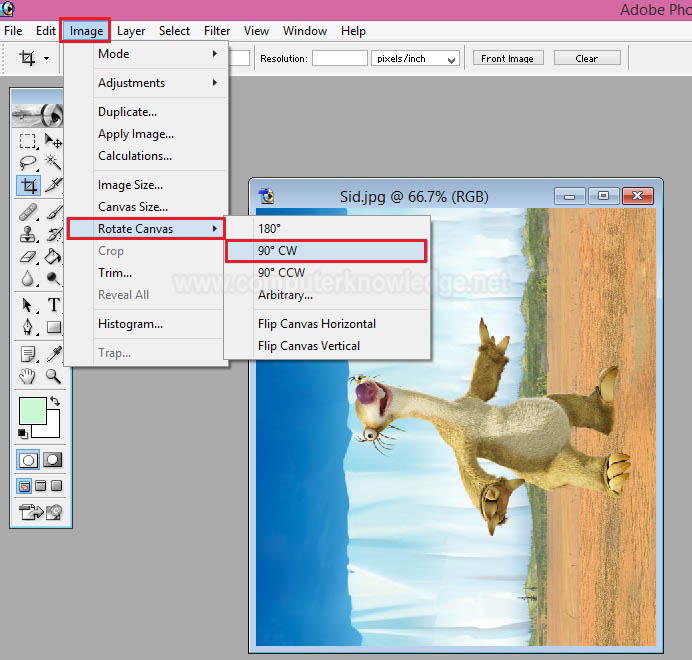Select the Dodge tool
Image resolution: width=692 pixels, height=660 pixels.
(x=53, y=278)
